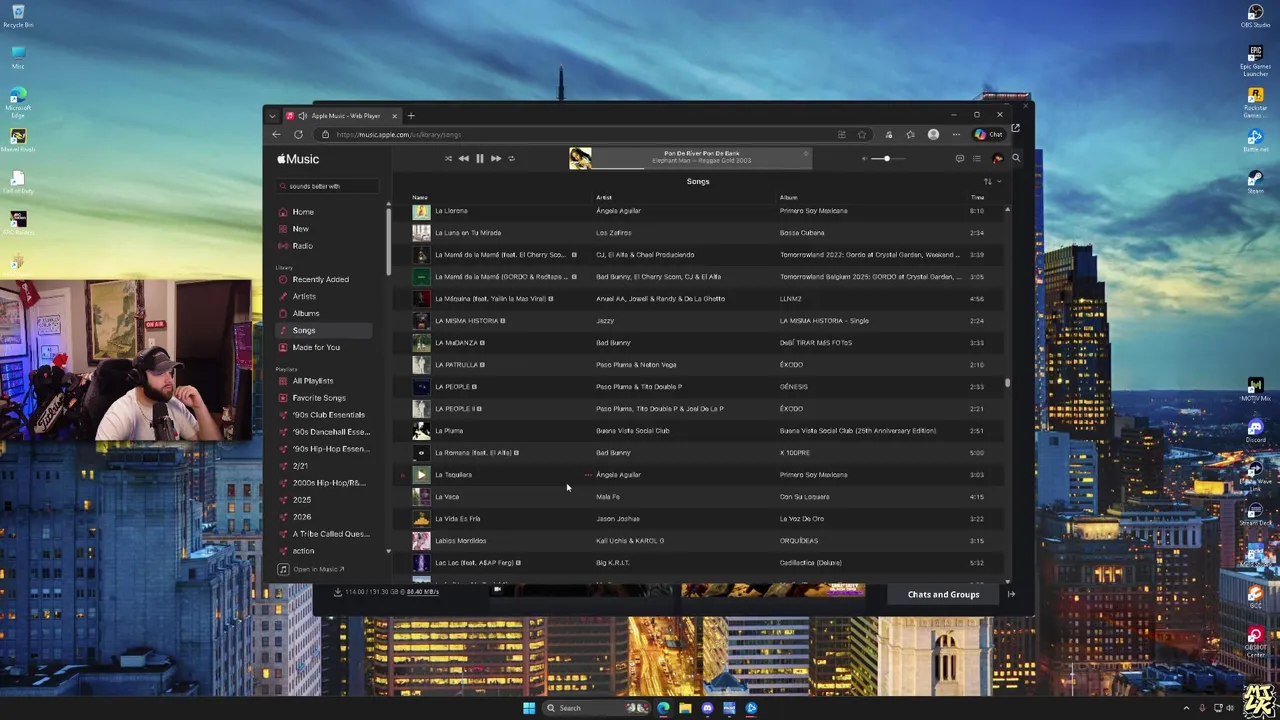Image resolution: width=1280 pixels, height=720 pixels.
Task: Select the song La Luna en Tu Mirada
Action: (x=467, y=233)
